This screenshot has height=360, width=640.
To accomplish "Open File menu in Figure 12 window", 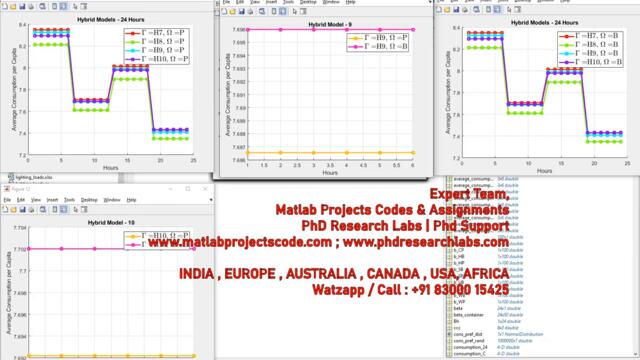I will coord(7,200).
